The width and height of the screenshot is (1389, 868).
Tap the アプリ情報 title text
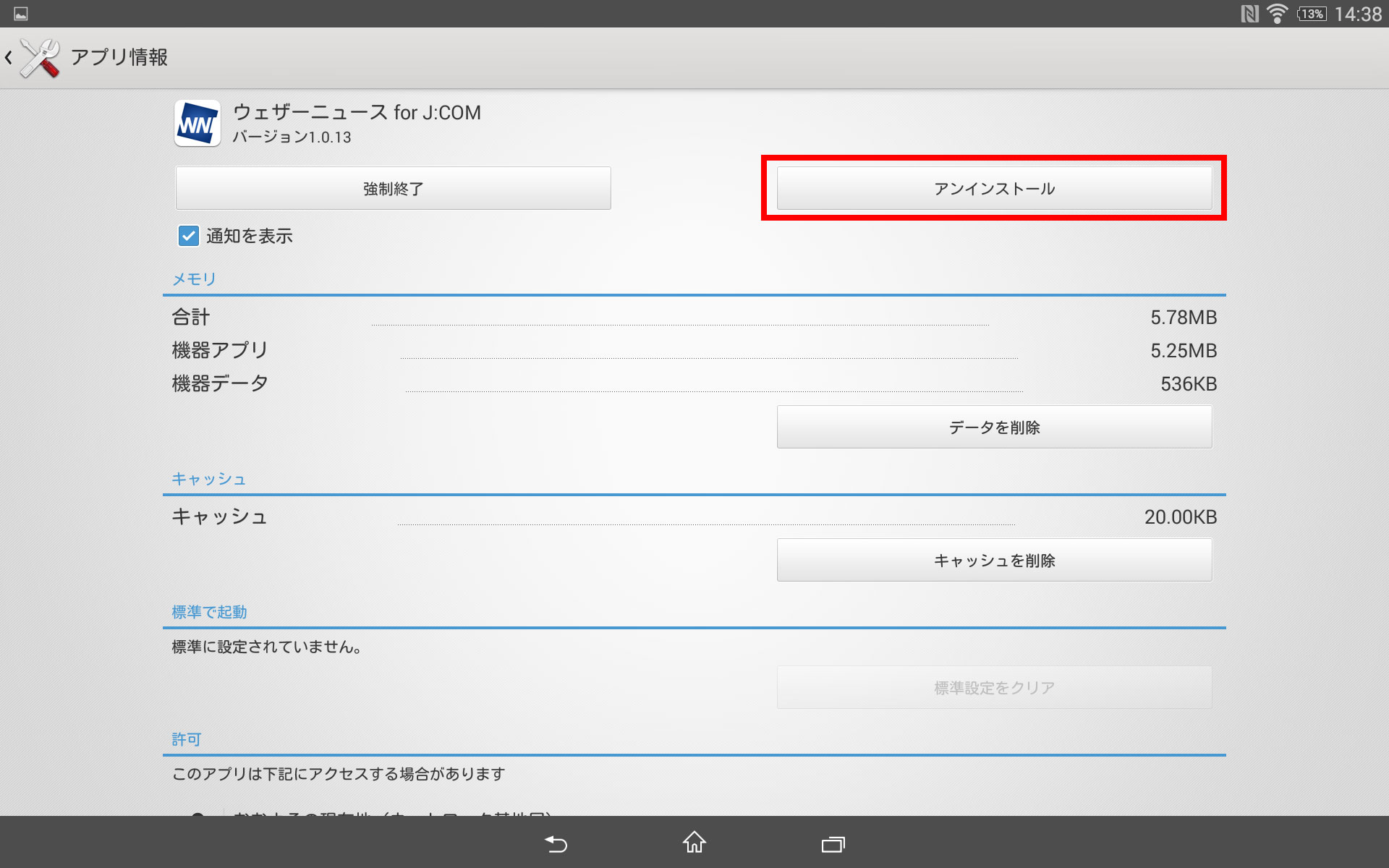[119, 57]
